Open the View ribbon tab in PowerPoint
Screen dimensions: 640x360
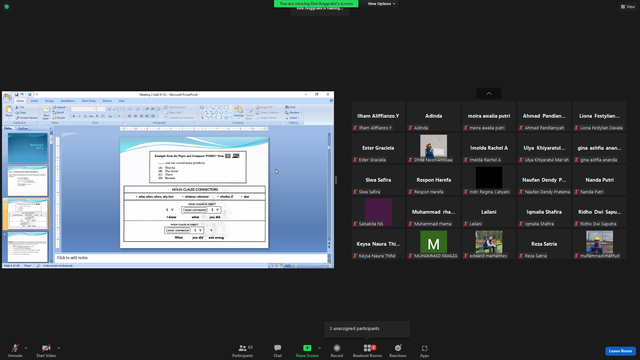pyautogui.click(x=121, y=101)
